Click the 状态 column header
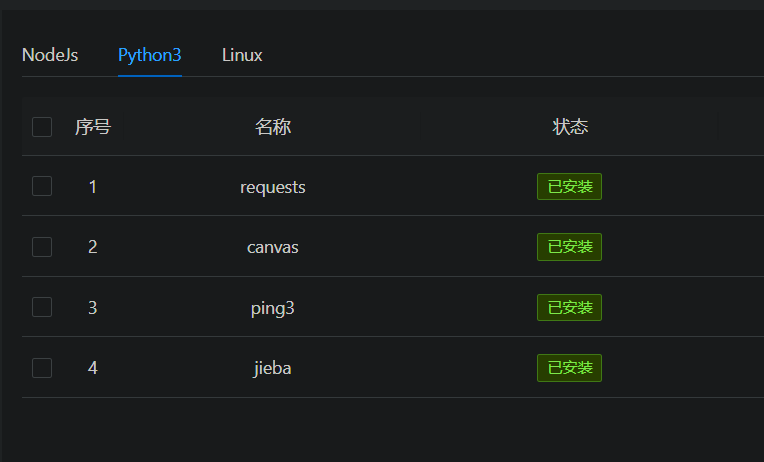The image size is (764, 462). coord(570,127)
